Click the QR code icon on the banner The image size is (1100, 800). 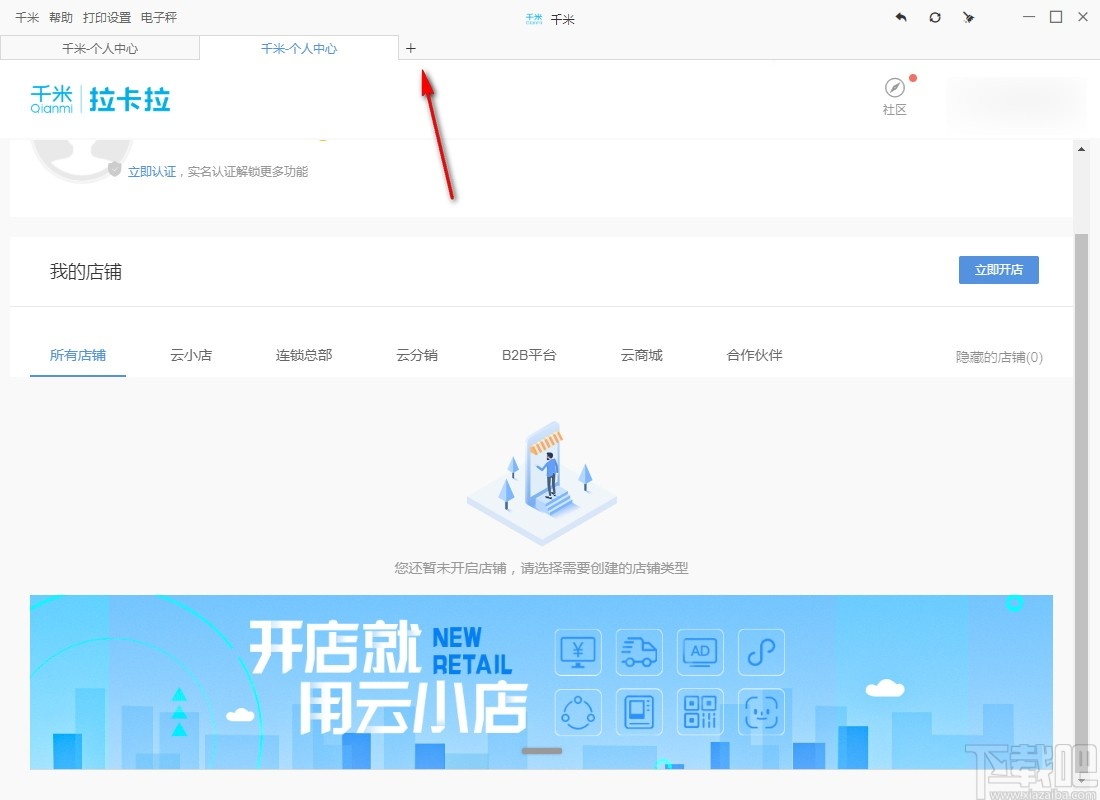click(700, 712)
